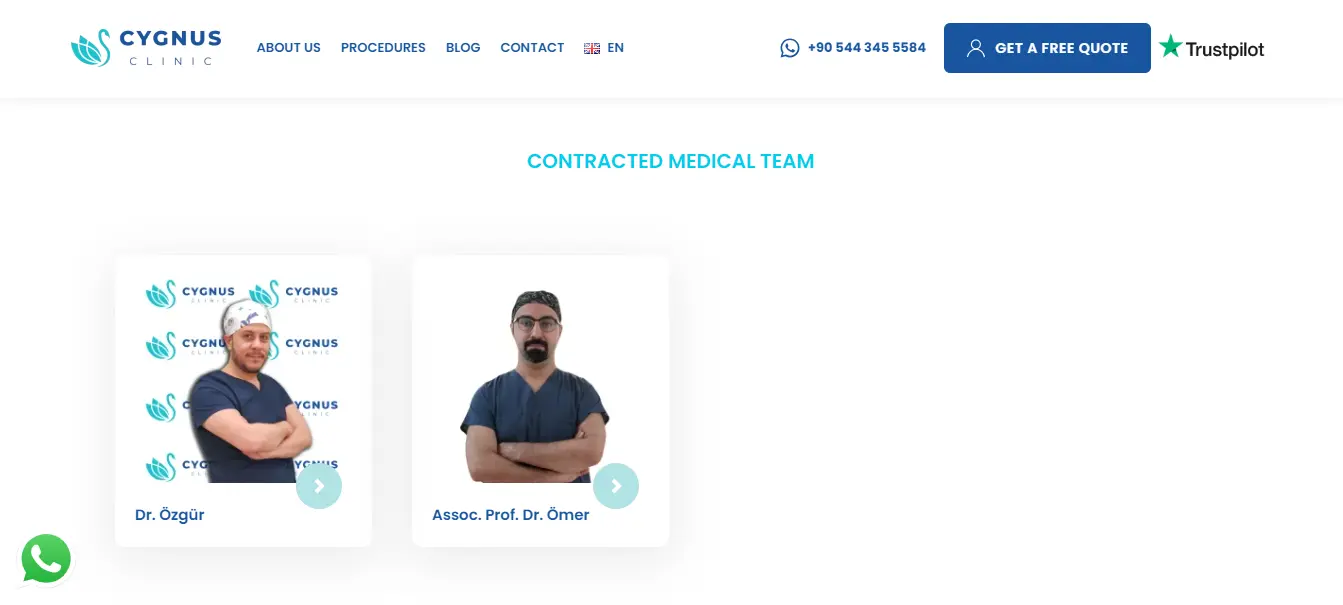Open the Contact page

[532, 48]
